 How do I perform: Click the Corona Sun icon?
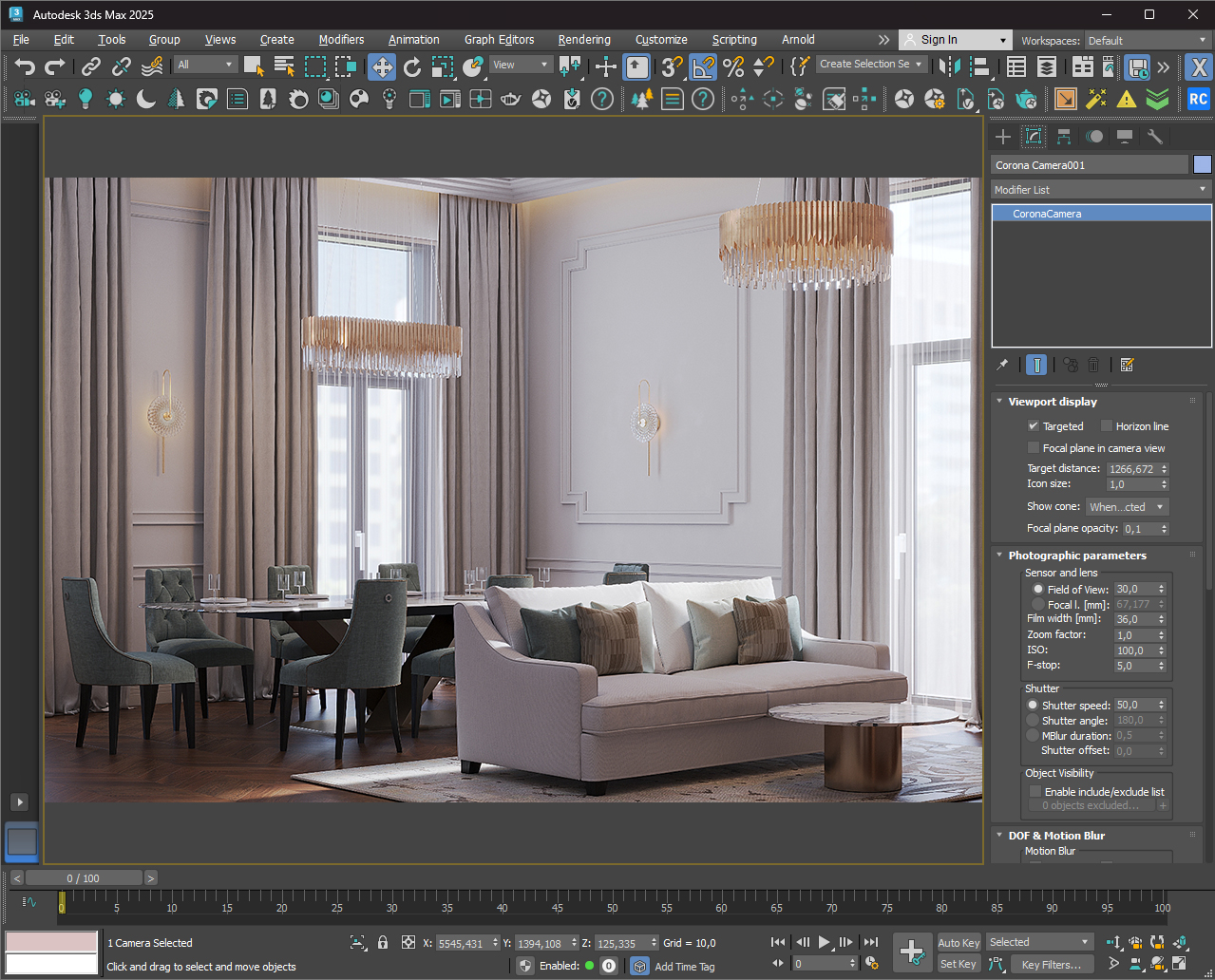pos(116,99)
